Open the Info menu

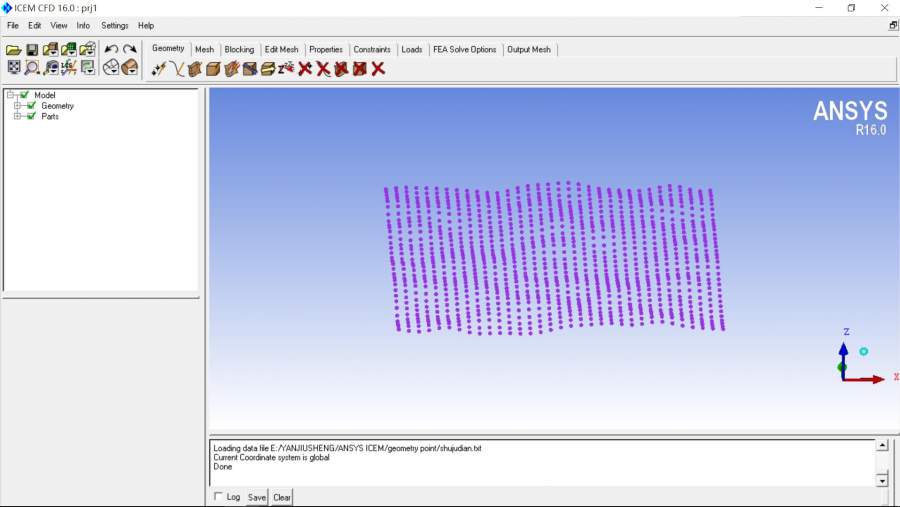(x=83, y=26)
